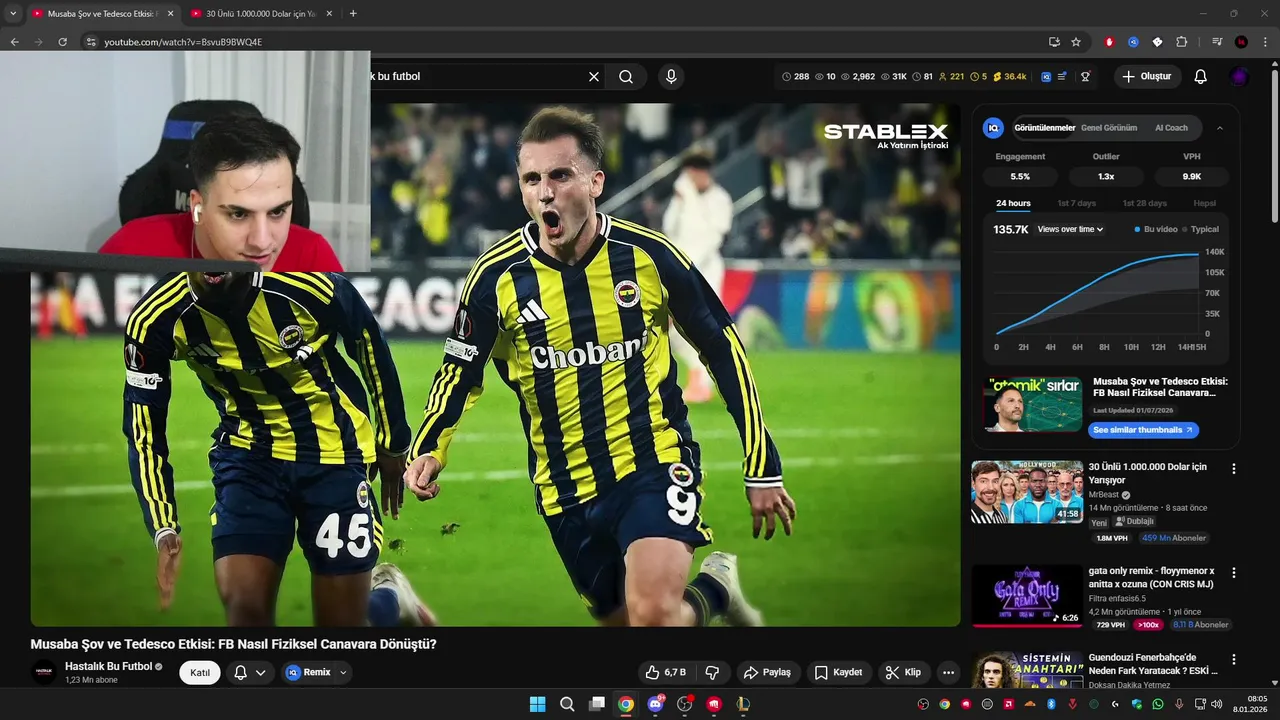The height and width of the screenshot is (720, 1280).
Task: Select the 24 hours range tab
Action: (x=1013, y=203)
